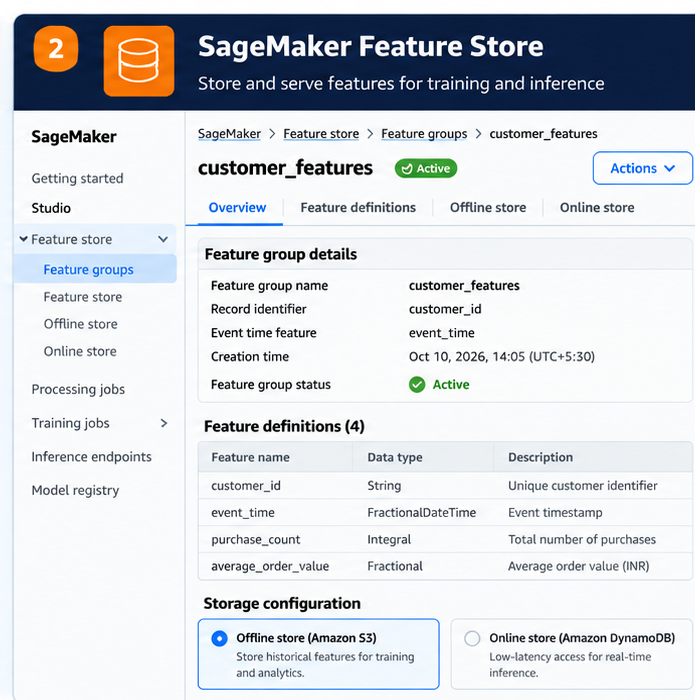Click the 'Total number of purchases' description
Screen dimensions: 695x700
tap(582, 540)
